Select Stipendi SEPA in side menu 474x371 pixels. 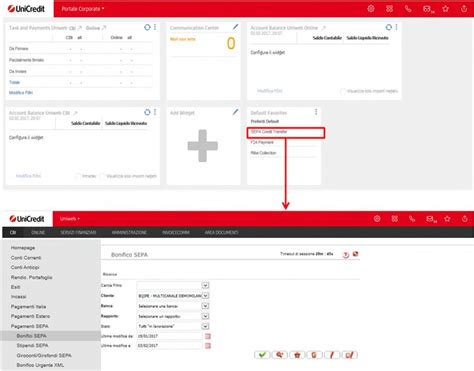[32, 346]
